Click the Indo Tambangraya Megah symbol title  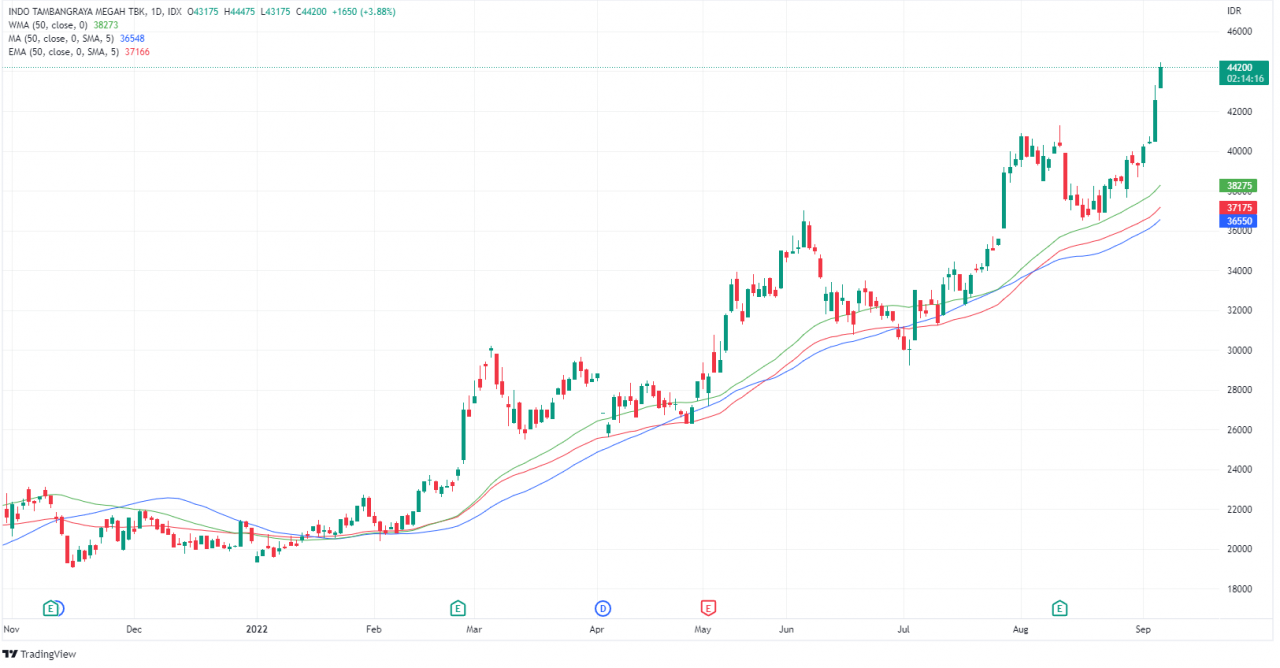click(x=76, y=10)
